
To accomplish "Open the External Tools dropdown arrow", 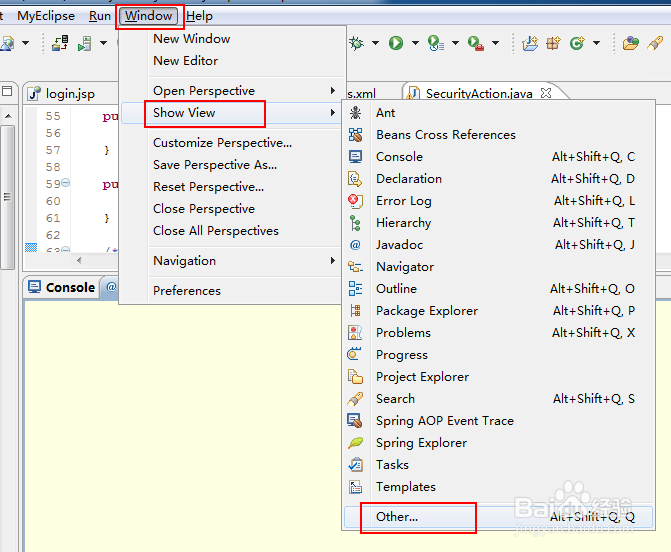I will pyautogui.click(x=495, y=43).
